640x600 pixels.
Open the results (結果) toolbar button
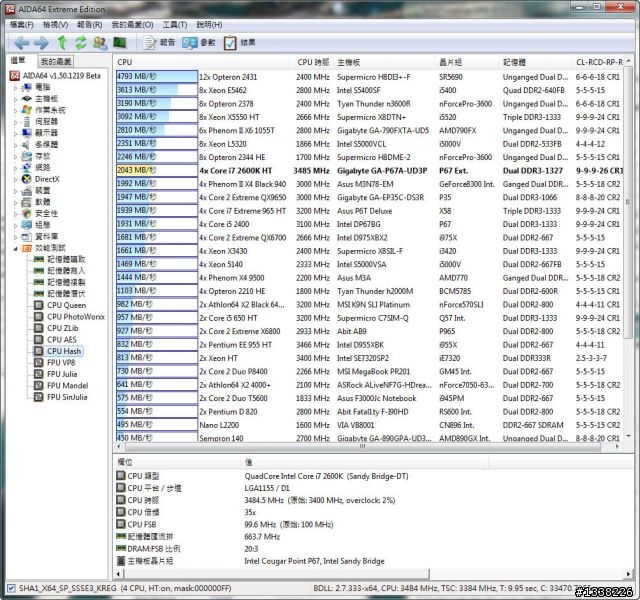240,42
